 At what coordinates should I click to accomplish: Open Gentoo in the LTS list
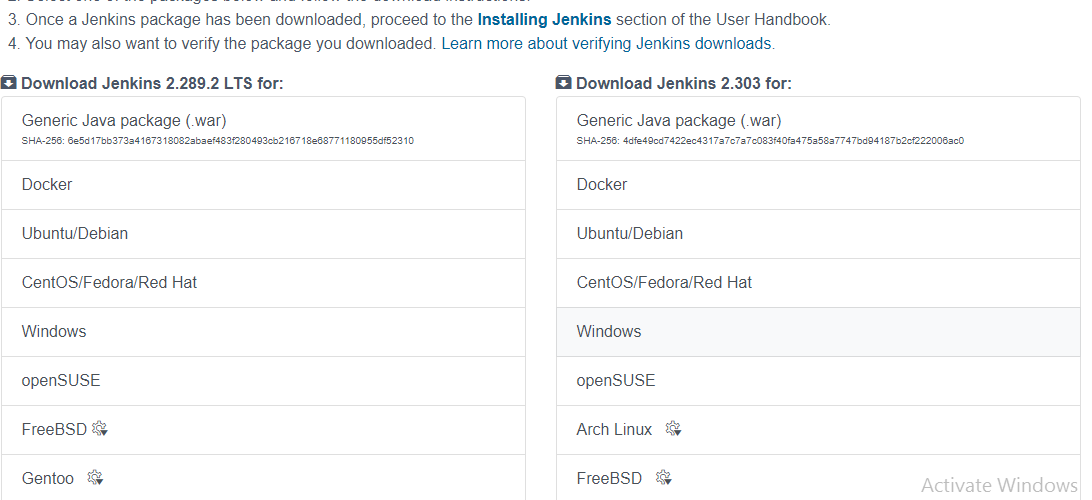click(263, 478)
